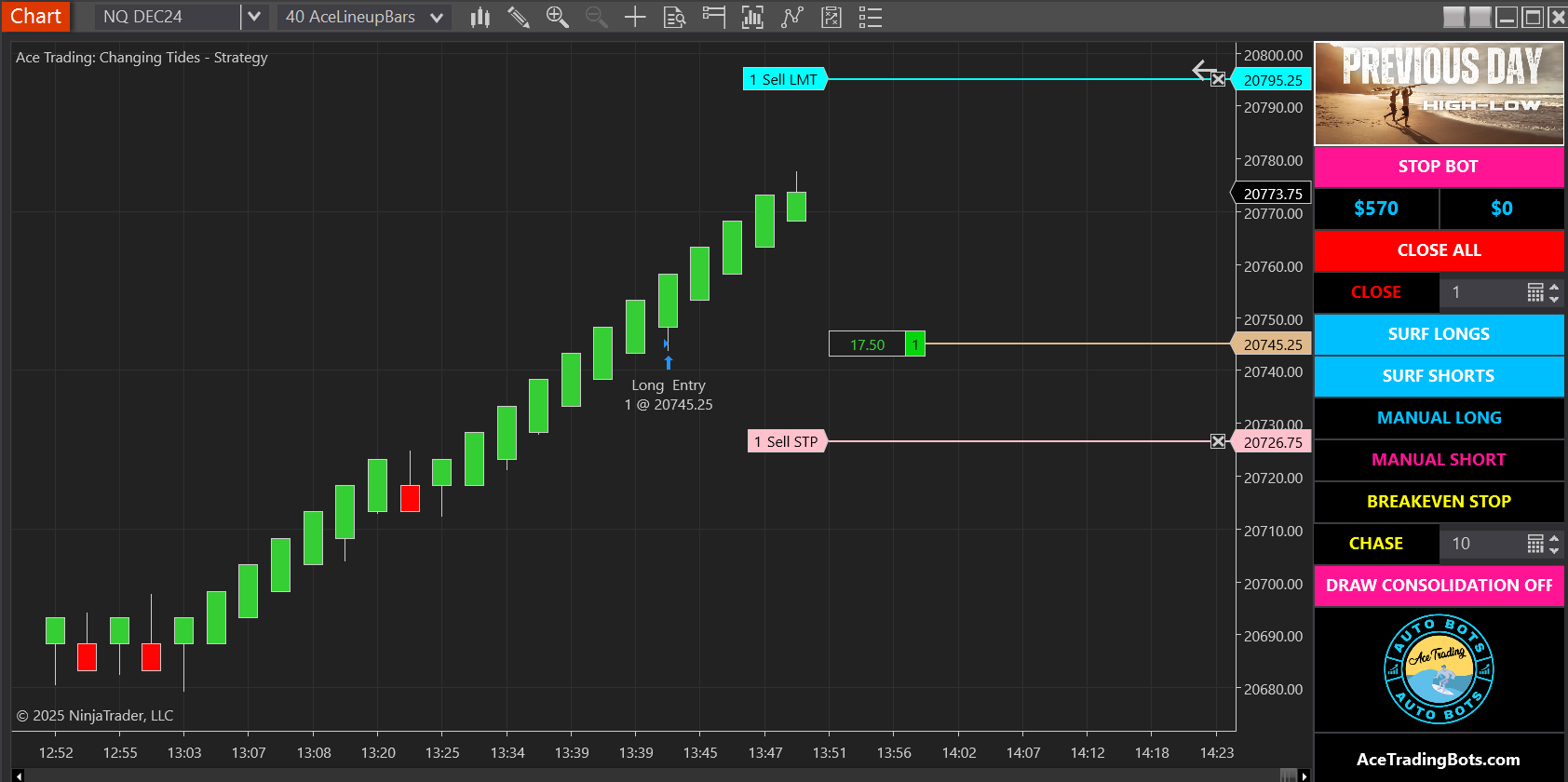Viewport: 1568px width, 782px height.
Task: Click the 13:51 time axis label
Action: [x=830, y=752]
